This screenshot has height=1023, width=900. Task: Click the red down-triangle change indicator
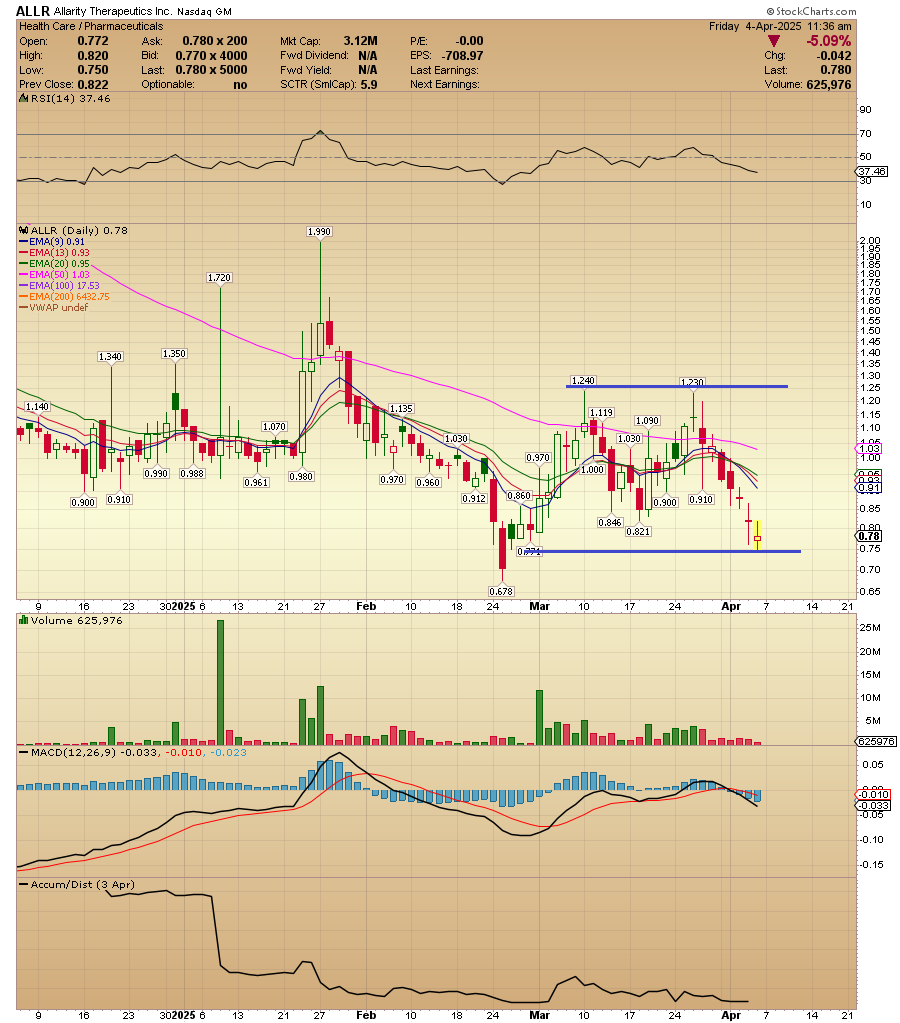pos(774,41)
